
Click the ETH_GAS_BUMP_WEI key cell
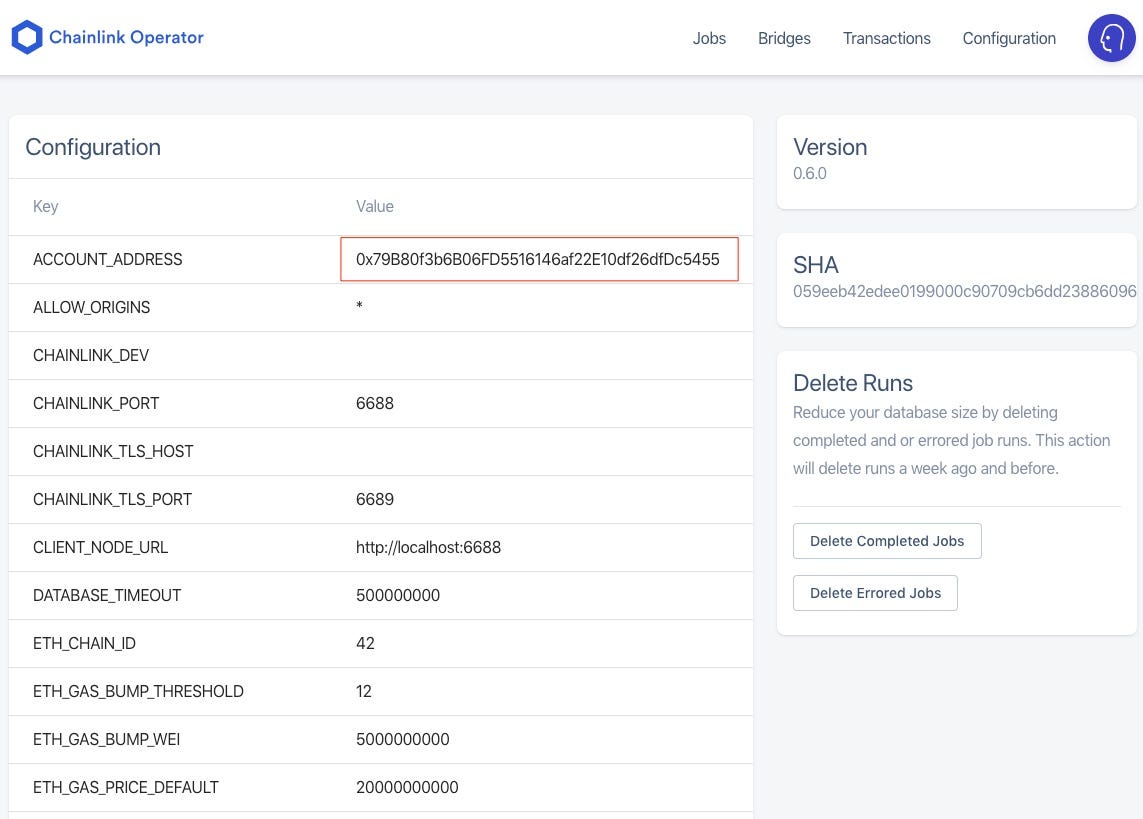[106, 740]
